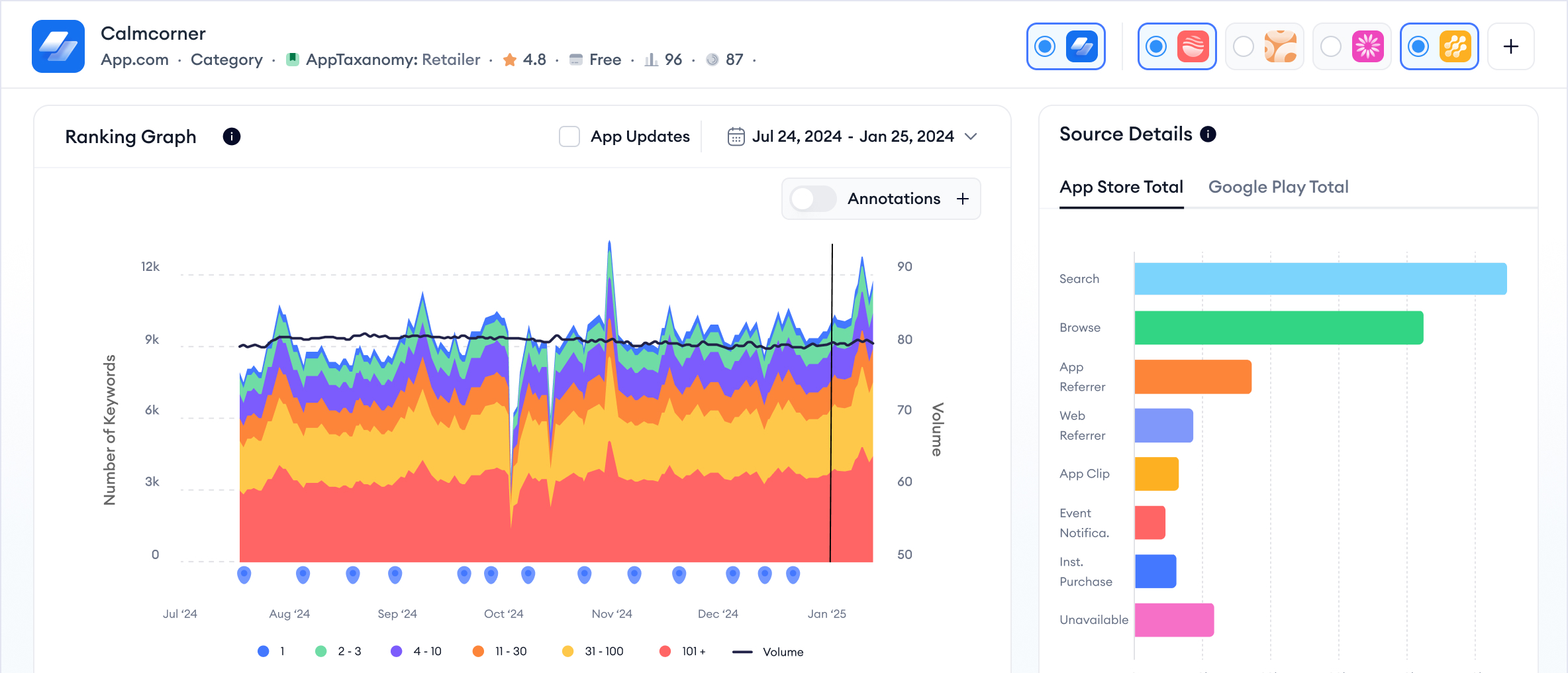The image size is (1568, 673).
Task: Switch to Google Play Total tab
Action: click(x=1278, y=187)
